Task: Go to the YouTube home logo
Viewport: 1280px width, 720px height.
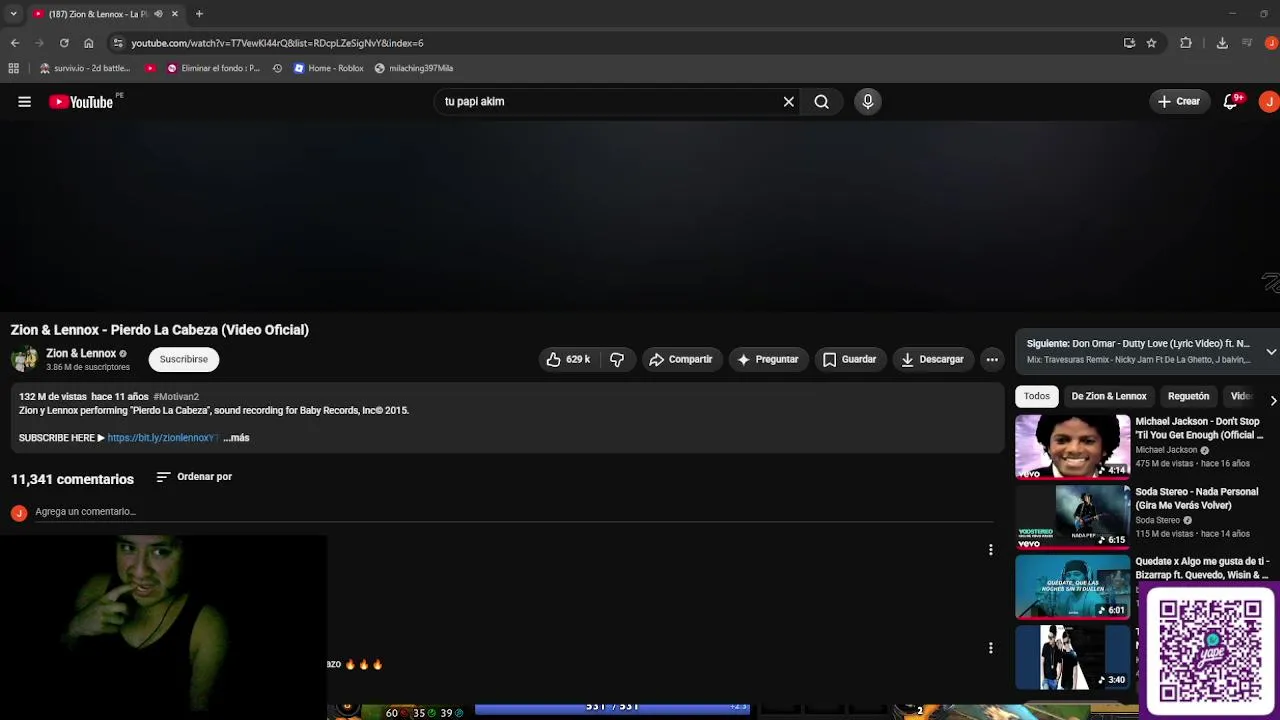Action: click(x=81, y=102)
